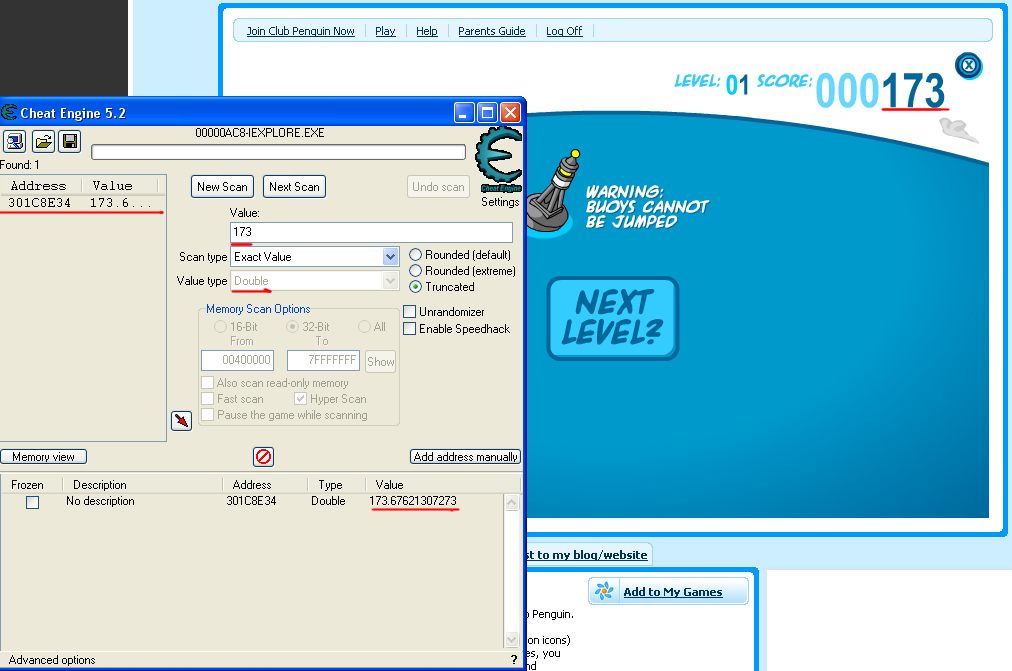Click the 00000AC8-IEXPLORE.EXE process label
This screenshot has width=1012, height=671.
(x=259, y=133)
